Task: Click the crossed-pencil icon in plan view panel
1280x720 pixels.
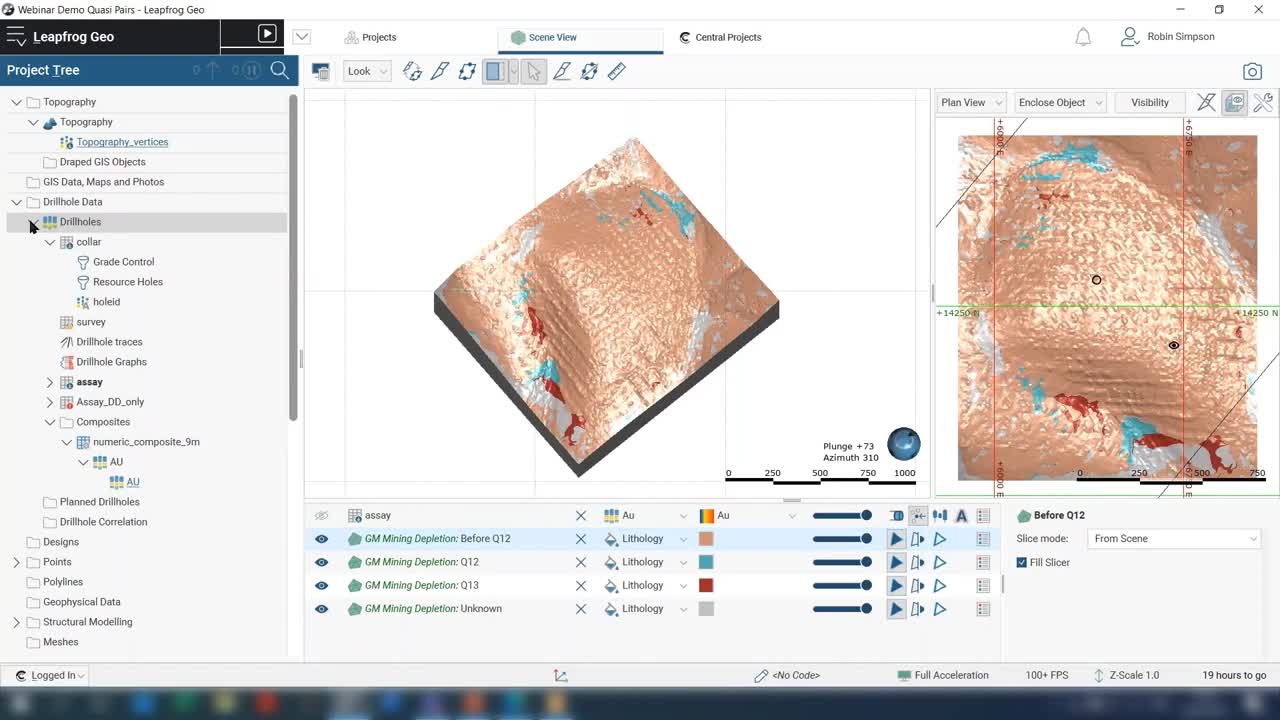Action: coord(1207,102)
